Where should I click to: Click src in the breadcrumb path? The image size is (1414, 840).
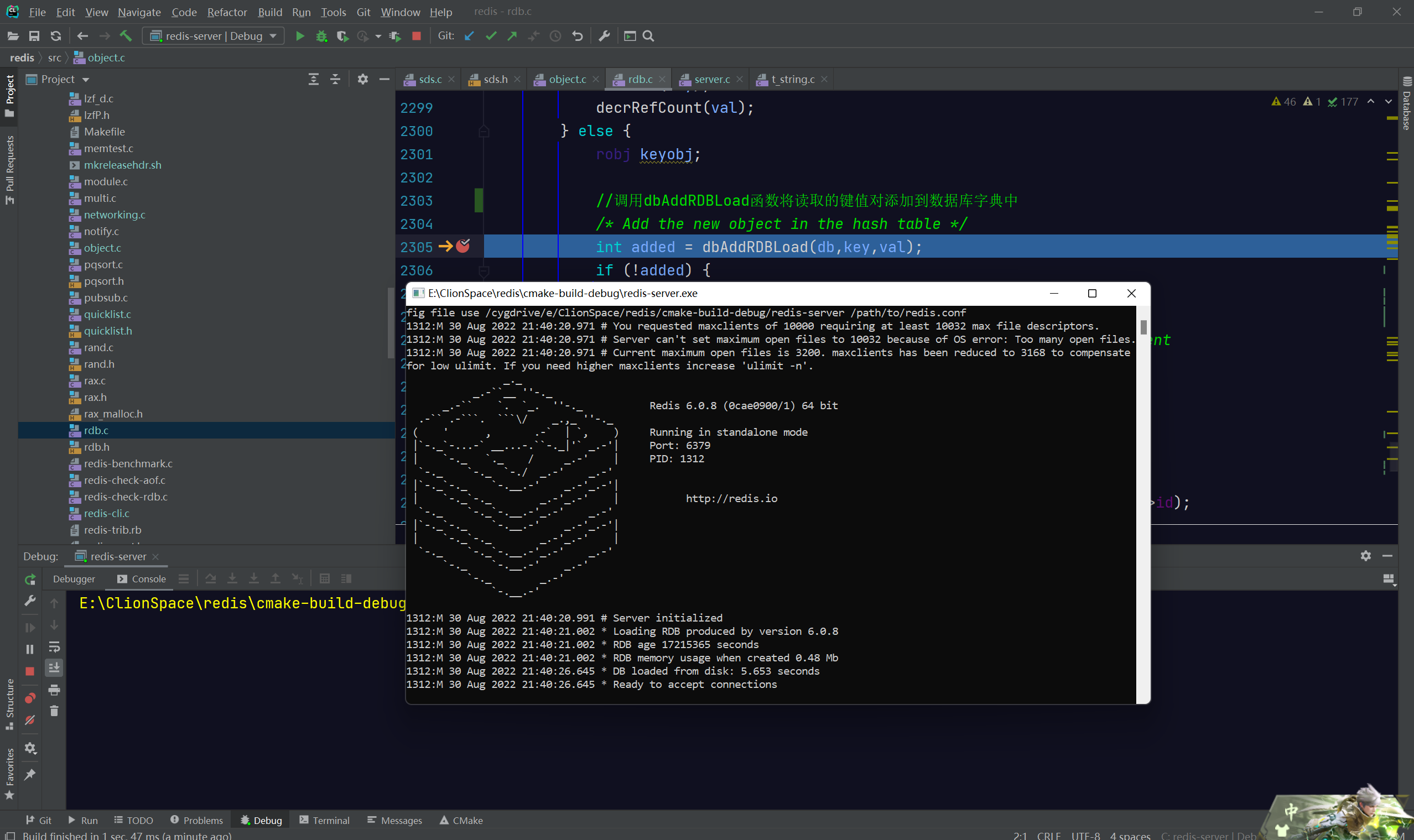[x=54, y=58]
